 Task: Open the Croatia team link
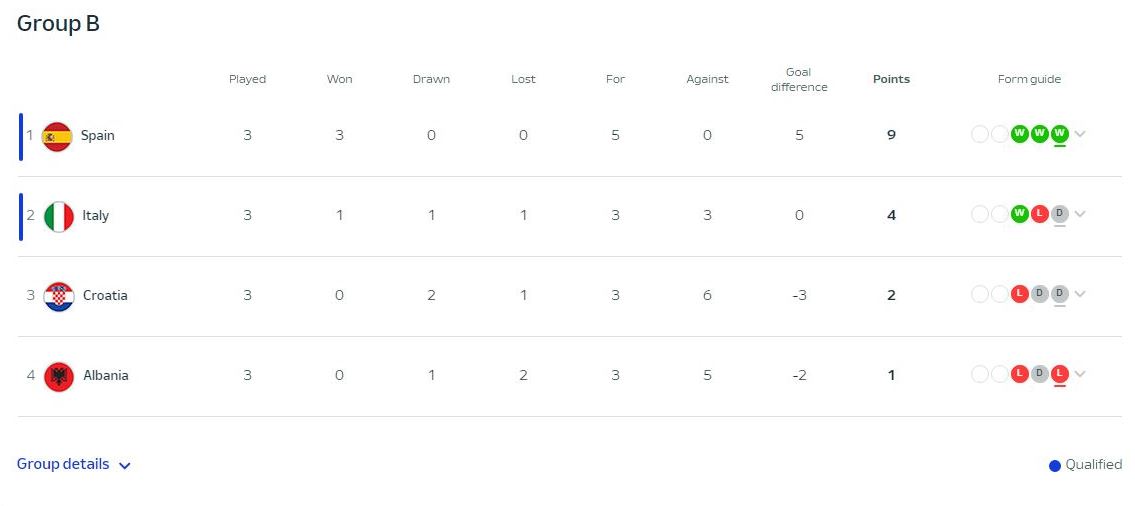pos(105,296)
